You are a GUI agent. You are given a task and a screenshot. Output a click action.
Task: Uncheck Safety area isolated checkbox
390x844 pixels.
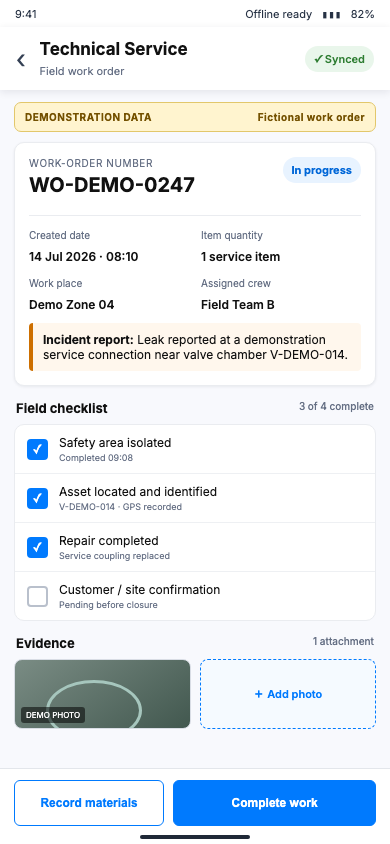38,449
